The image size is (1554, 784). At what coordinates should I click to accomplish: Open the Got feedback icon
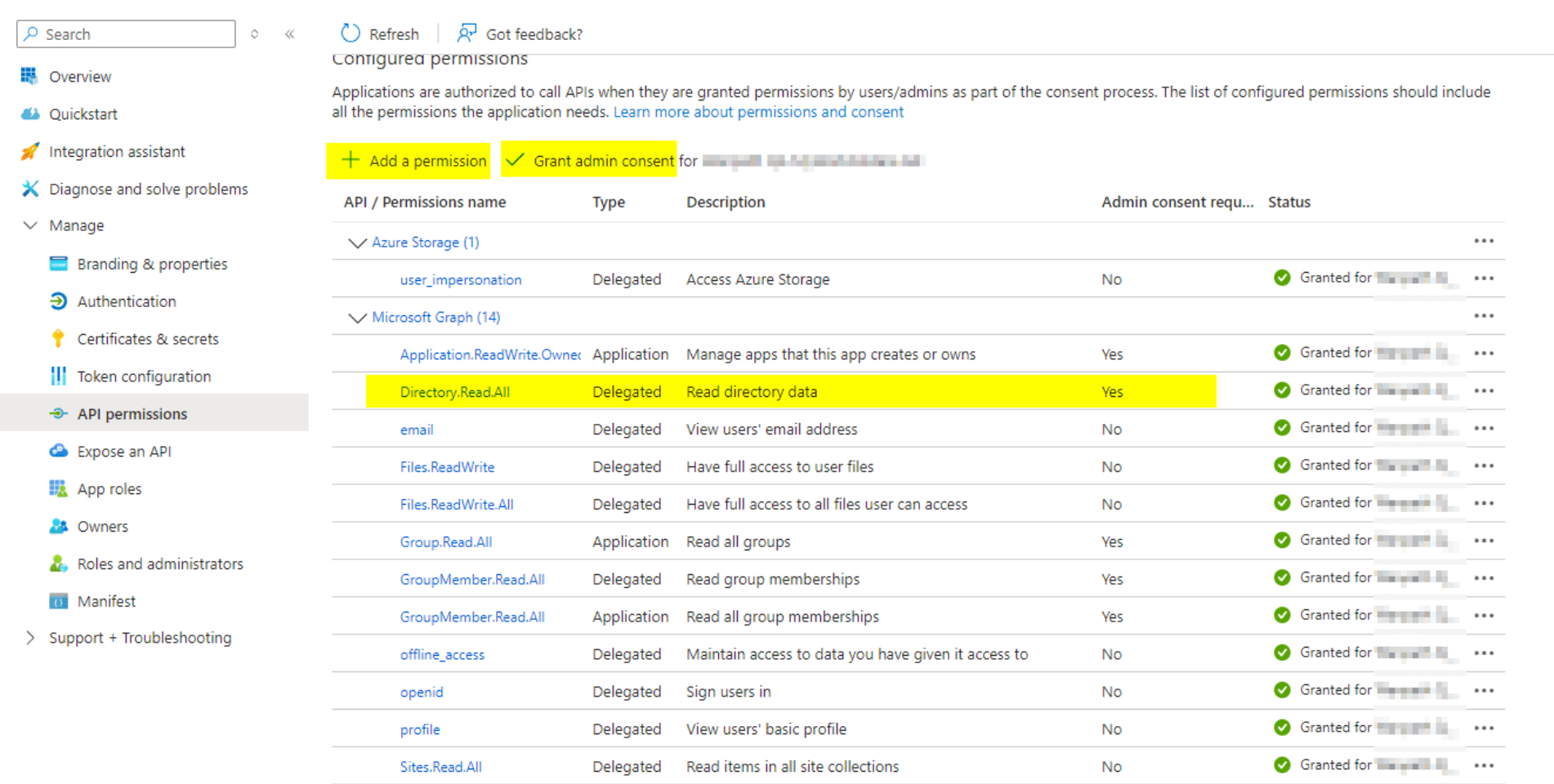click(x=467, y=33)
